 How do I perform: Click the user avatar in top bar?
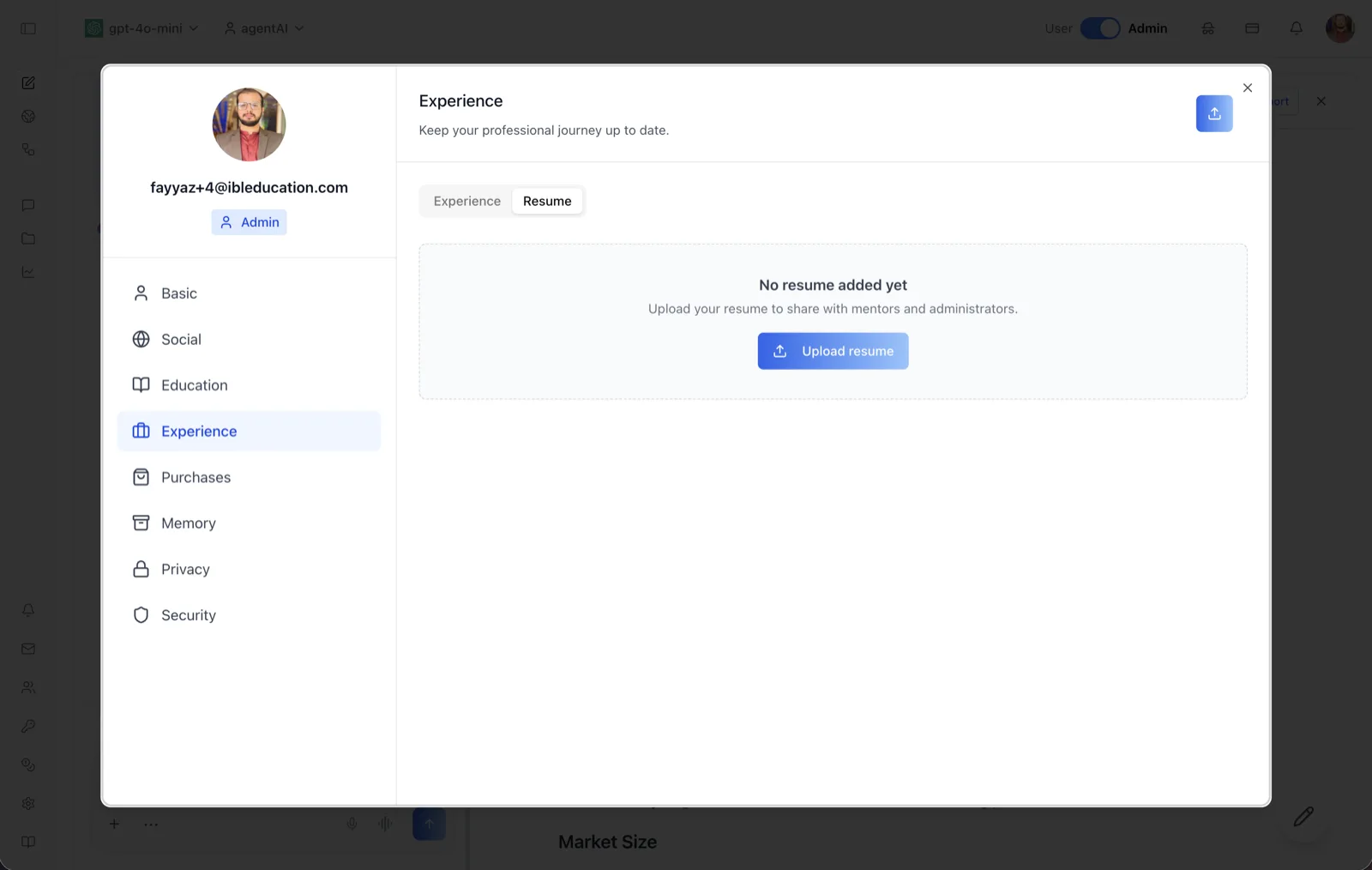tap(1340, 28)
